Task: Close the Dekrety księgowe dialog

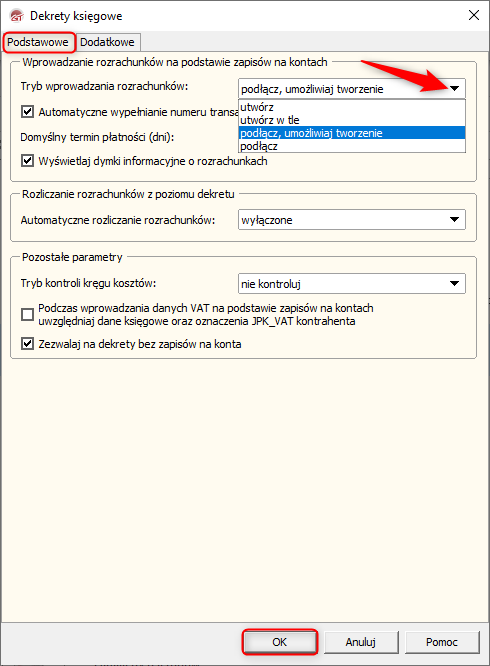Action: click(474, 16)
